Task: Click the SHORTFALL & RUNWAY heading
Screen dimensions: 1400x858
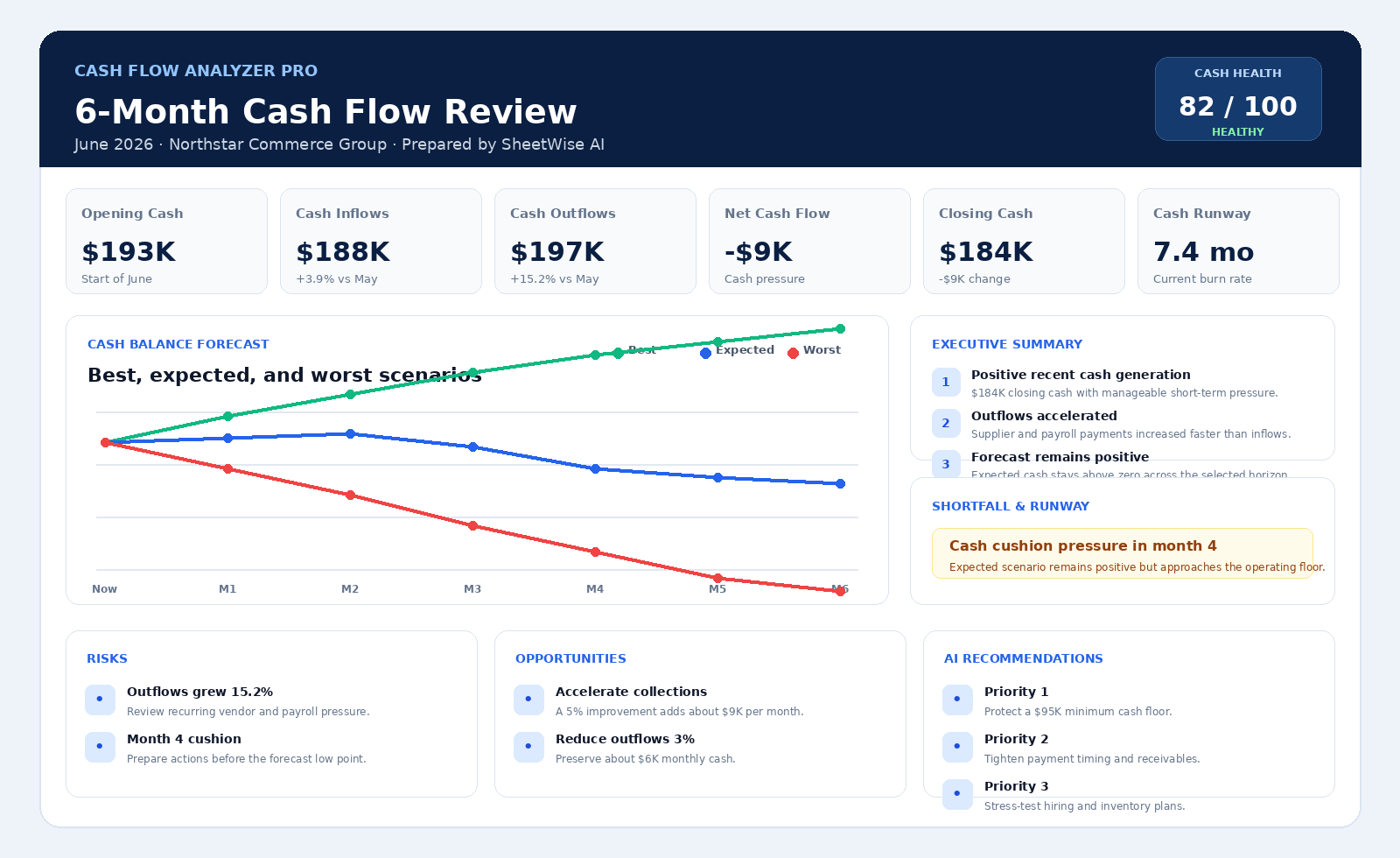Action: point(1011,506)
